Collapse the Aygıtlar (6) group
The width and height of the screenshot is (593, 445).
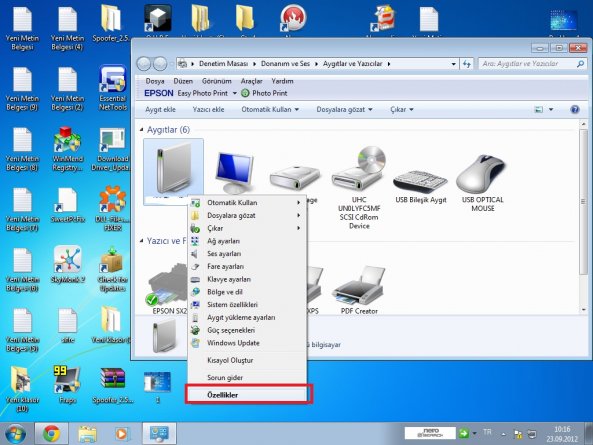point(141,130)
